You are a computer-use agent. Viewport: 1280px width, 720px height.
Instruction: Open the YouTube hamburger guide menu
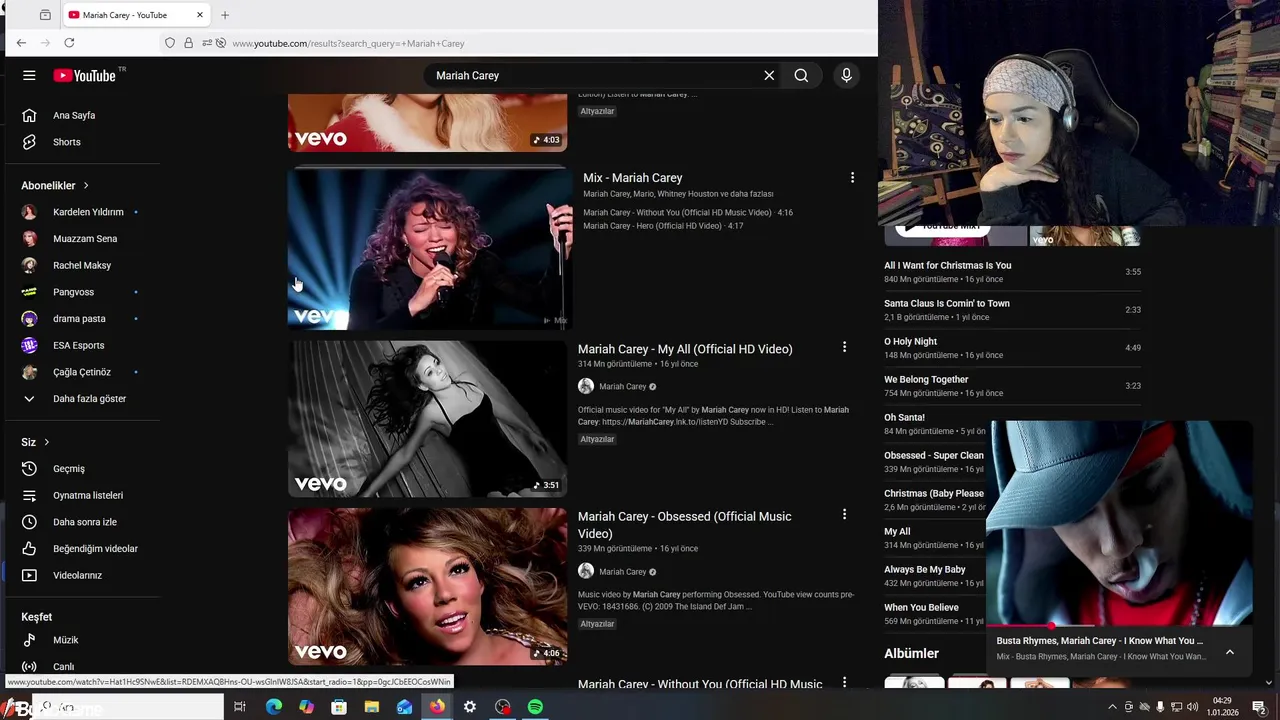pyautogui.click(x=29, y=75)
